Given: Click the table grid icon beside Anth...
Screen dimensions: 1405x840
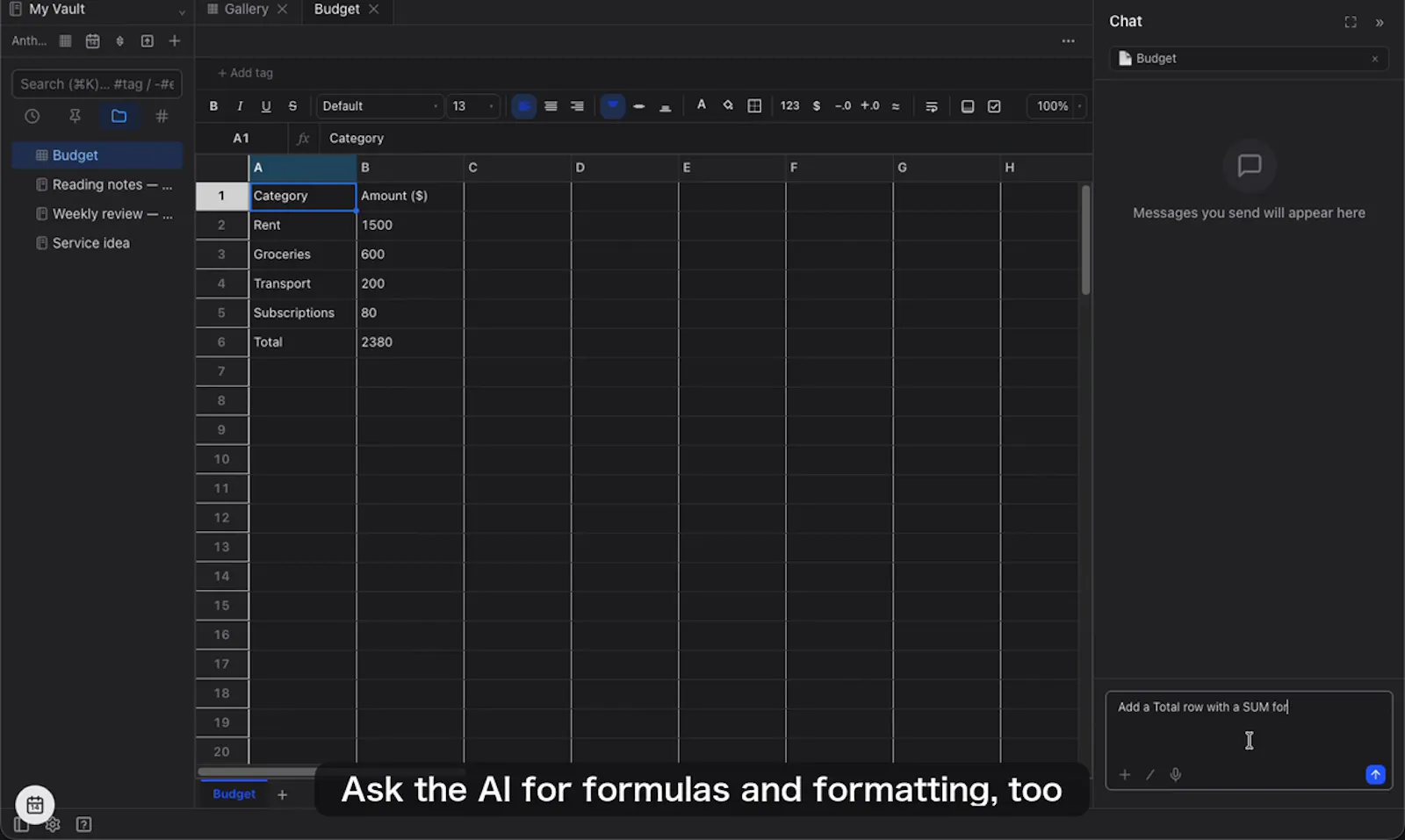Looking at the screenshot, I should (x=65, y=40).
